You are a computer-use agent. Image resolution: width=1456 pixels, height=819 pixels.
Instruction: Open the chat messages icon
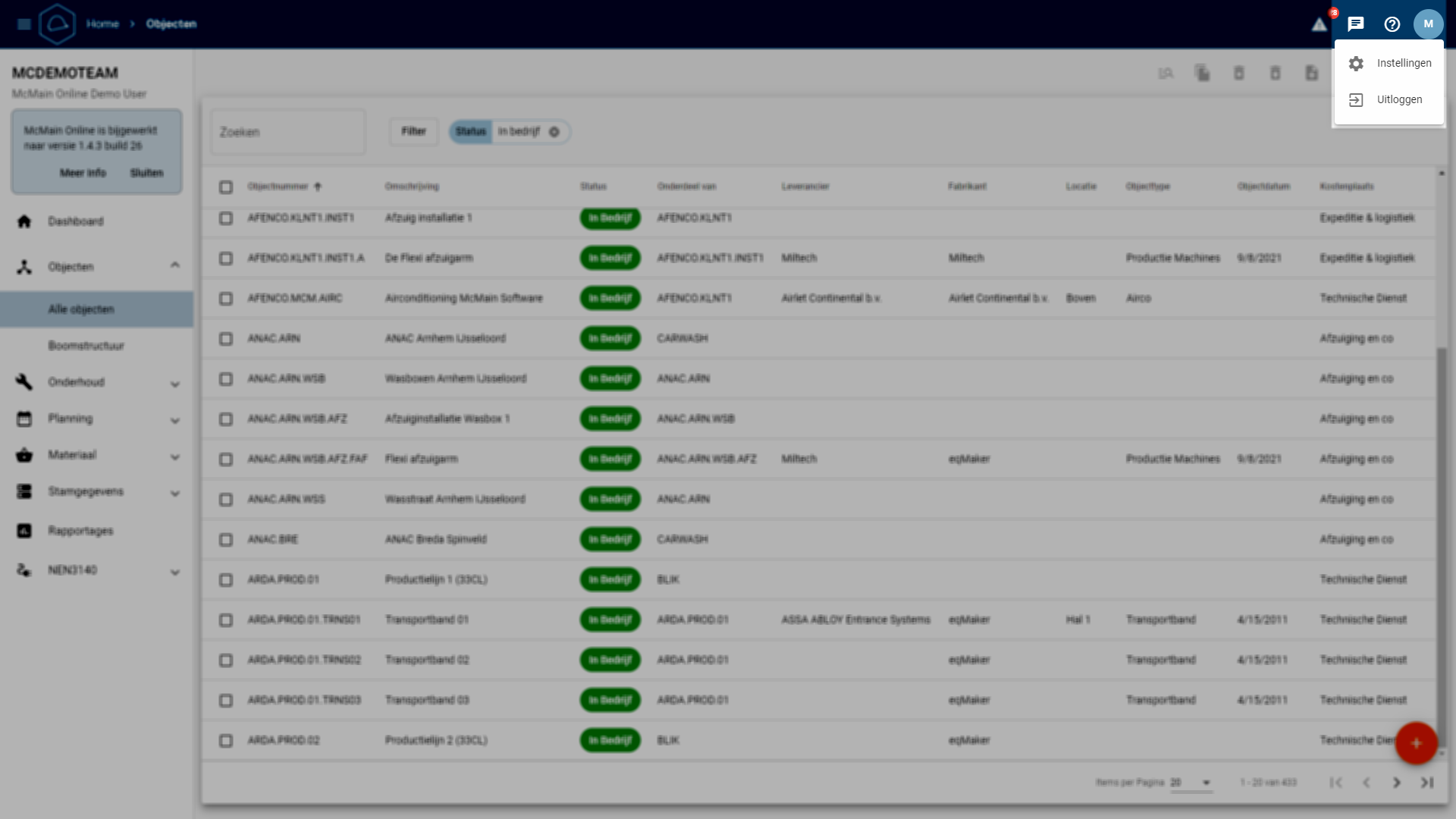[1356, 24]
